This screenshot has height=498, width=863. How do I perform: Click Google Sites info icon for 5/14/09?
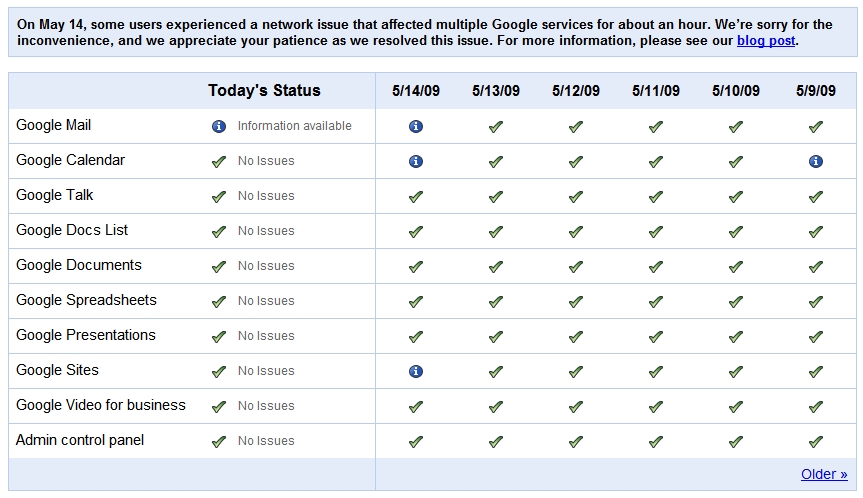pyautogui.click(x=416, y=372)
